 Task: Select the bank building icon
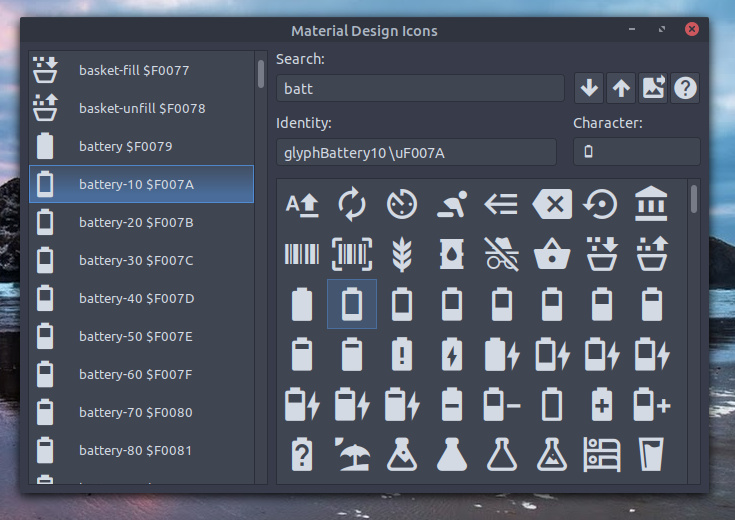[652, 203]
